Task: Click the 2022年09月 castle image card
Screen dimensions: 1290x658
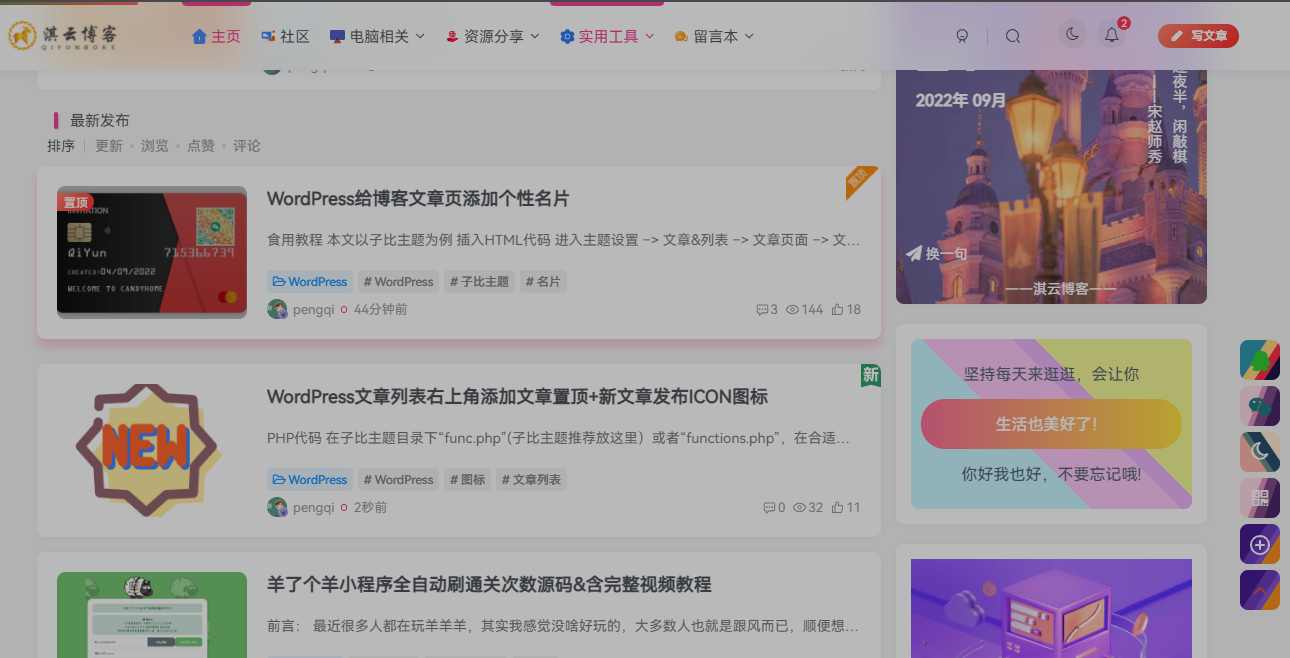Action: click(1051, 187)
